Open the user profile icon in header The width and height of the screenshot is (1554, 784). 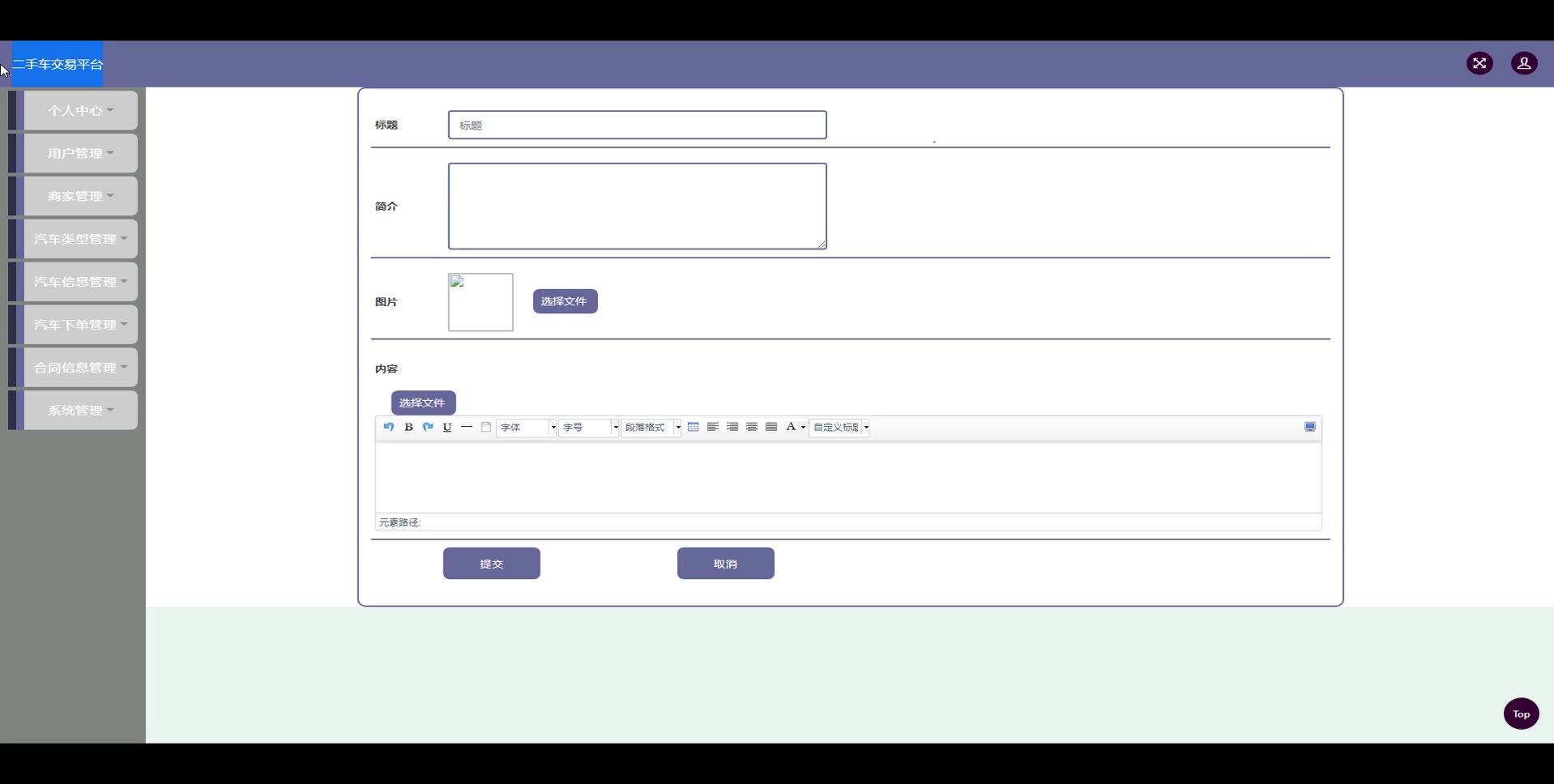[x=1524, y=63]
